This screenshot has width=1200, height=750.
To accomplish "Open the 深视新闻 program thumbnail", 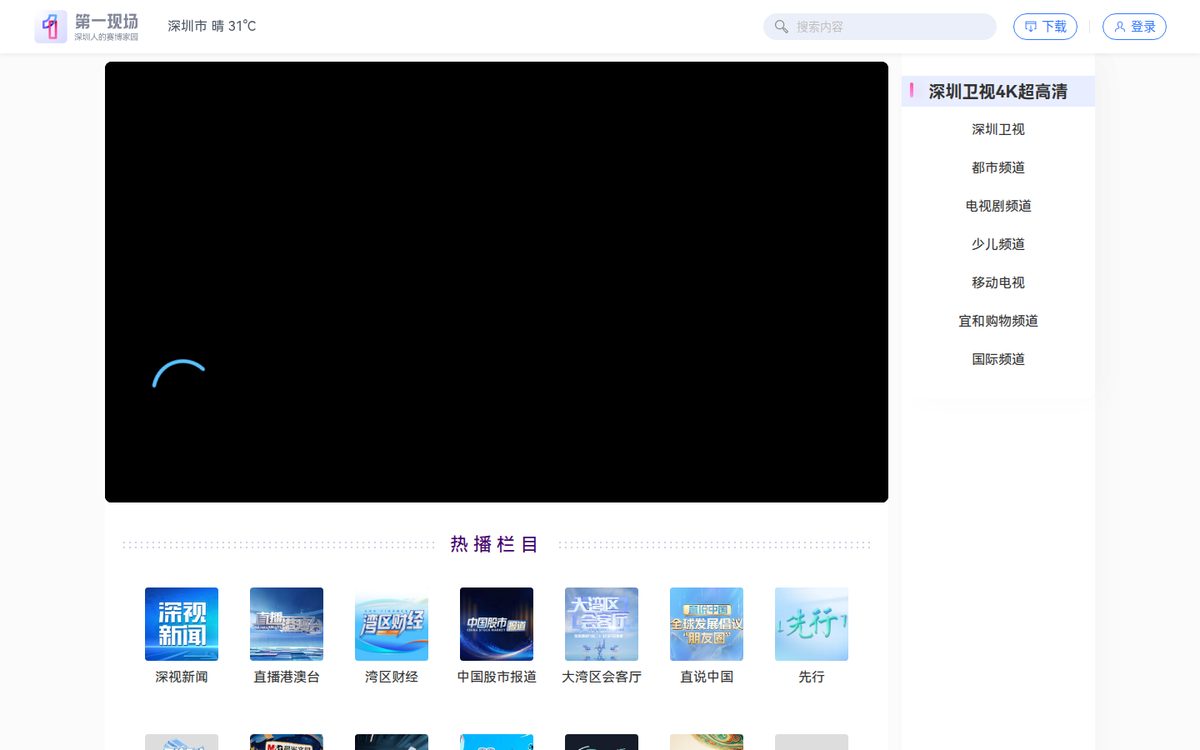I will pos(181,624).
